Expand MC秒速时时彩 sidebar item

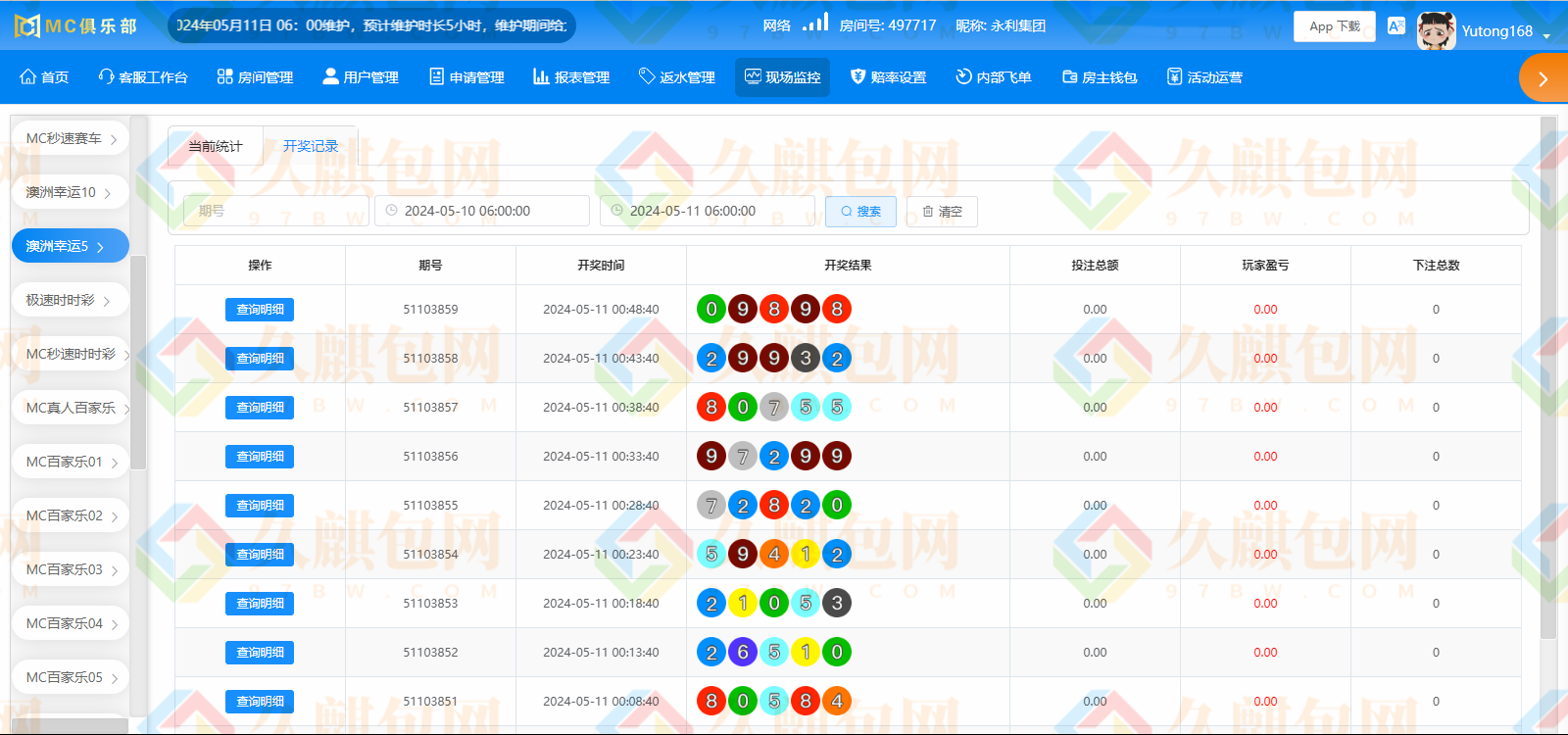tap(71, 354)
